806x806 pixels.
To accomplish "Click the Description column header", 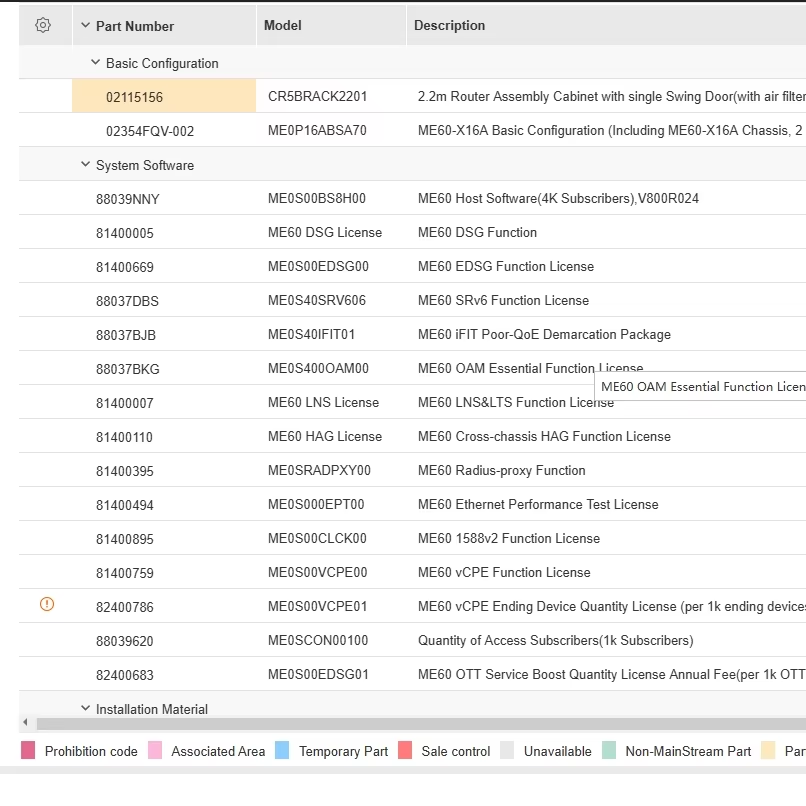I will pyautogui.click(x=449, y=26).
